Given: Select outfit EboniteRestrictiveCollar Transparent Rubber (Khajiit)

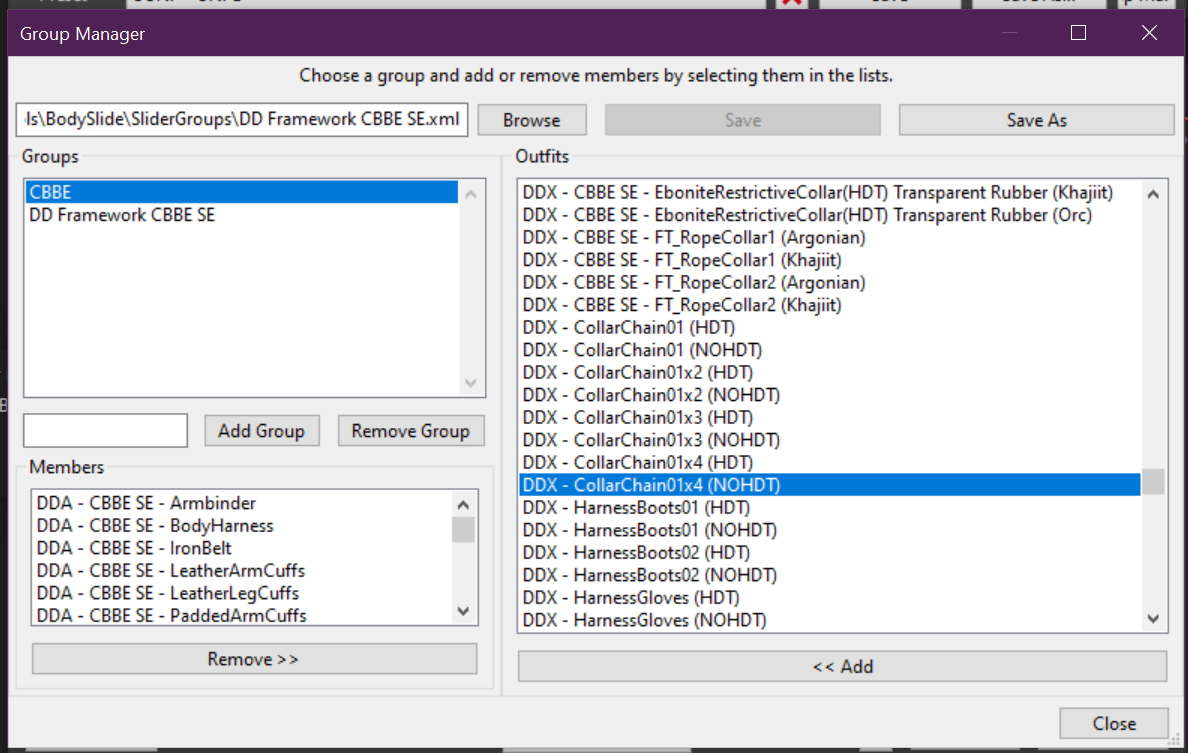Looking at the screenshot, I should click(x=830, y=192).
